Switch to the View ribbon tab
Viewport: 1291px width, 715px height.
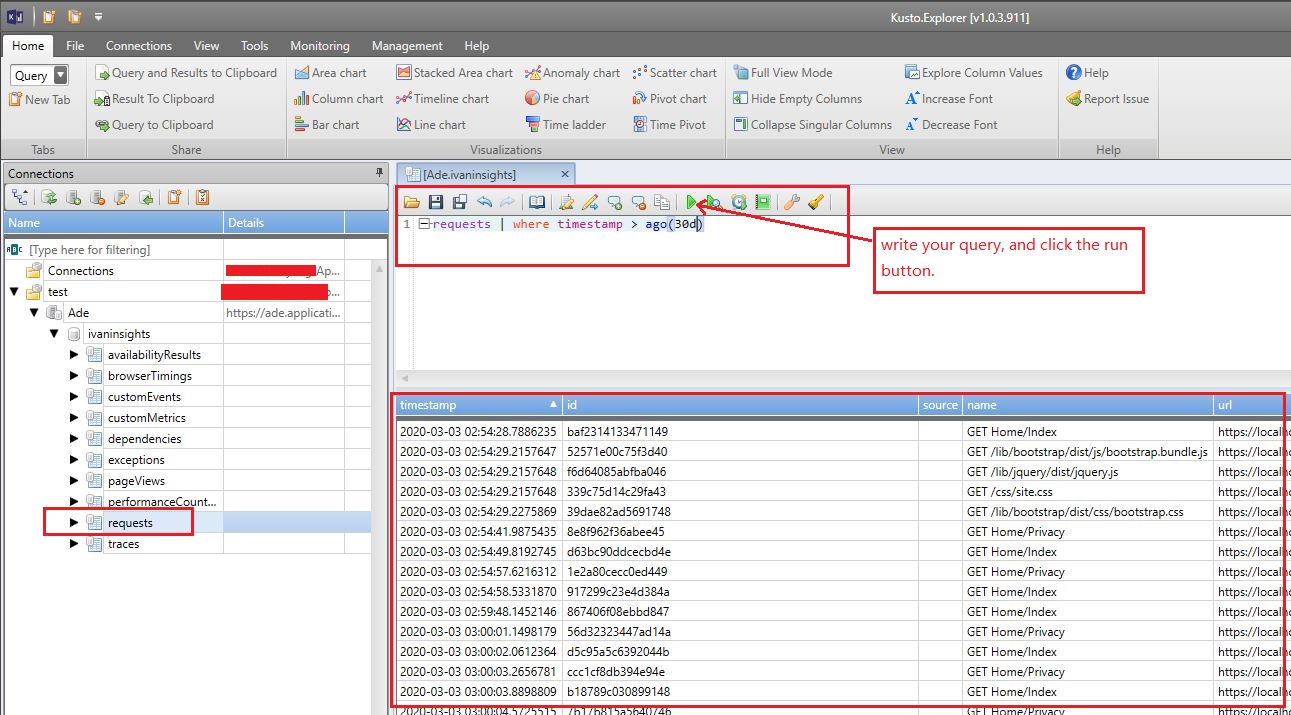point(206,46)
